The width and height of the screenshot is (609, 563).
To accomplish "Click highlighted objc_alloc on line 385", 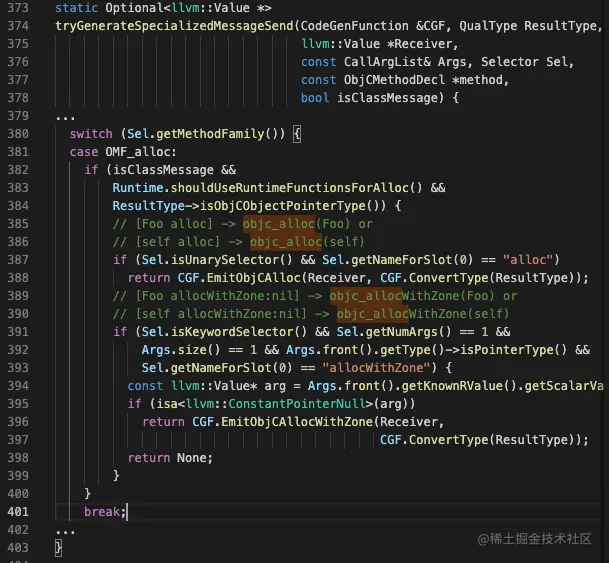I will pos(279,224).
